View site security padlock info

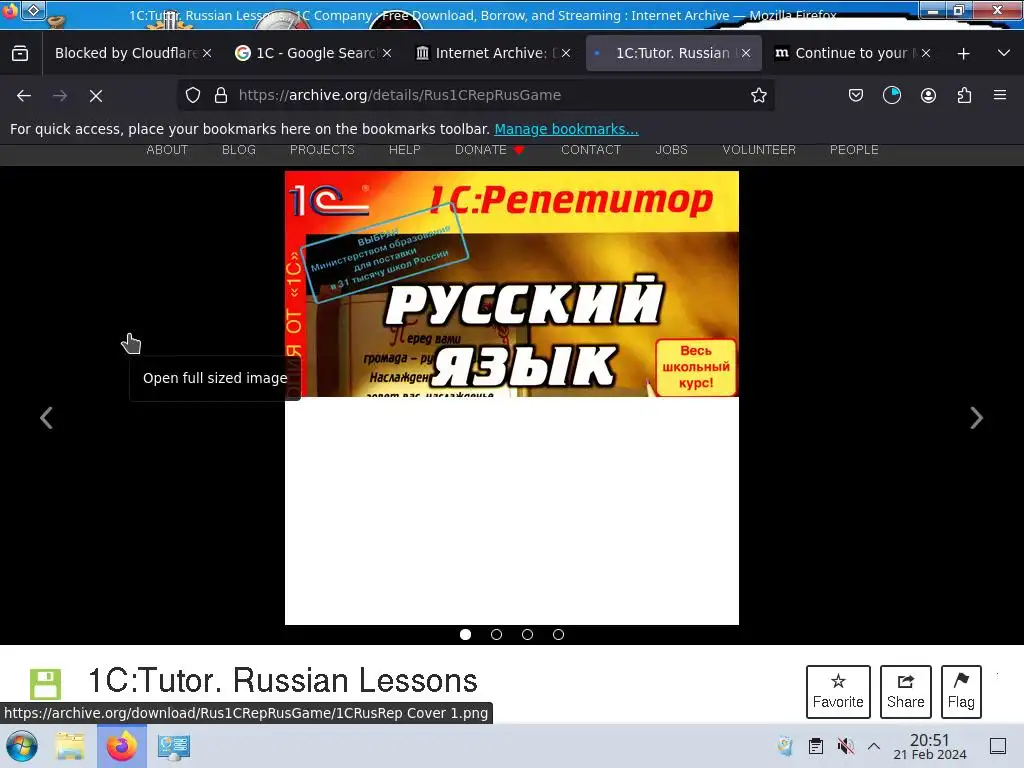pyautogui.click(x=221, y=95)
